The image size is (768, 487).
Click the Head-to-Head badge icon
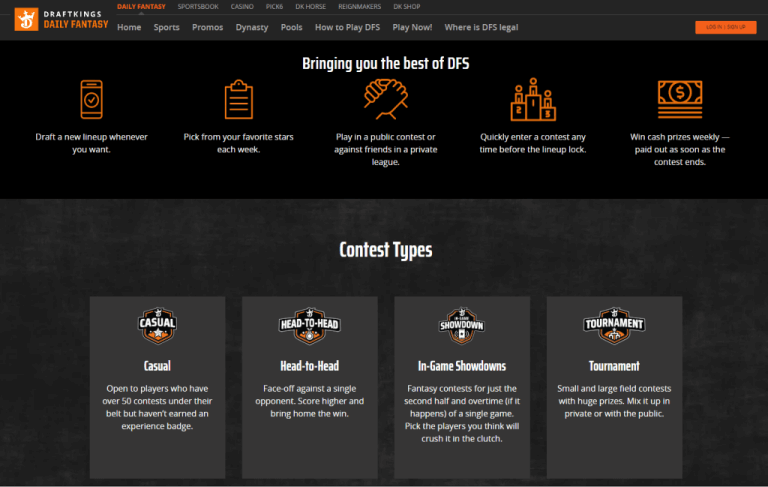[x=310, y=325]
